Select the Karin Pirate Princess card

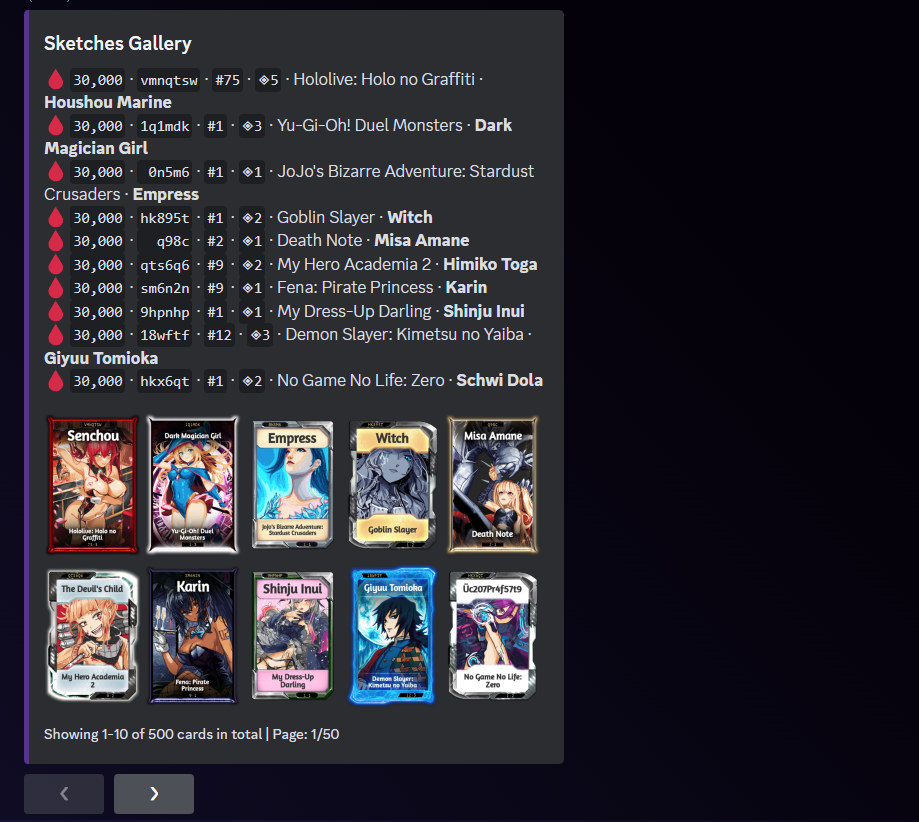(193, 636)
